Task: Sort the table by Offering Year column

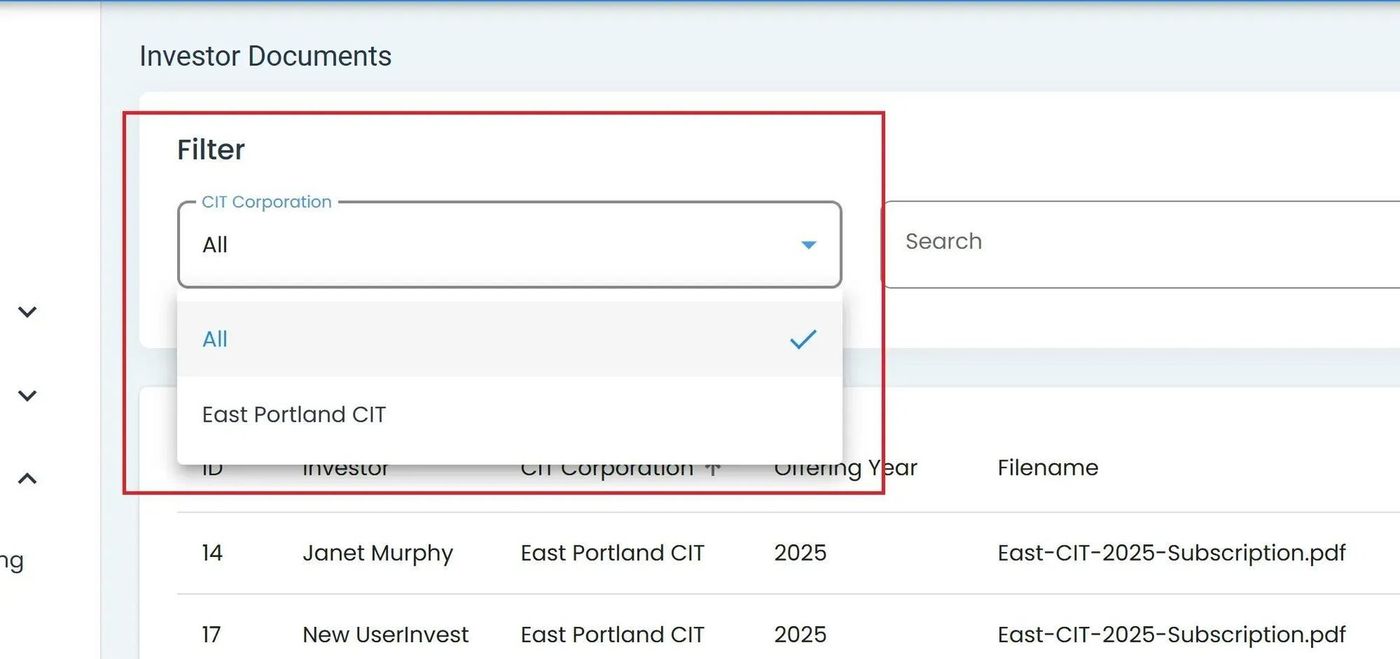Action: click(845, 467)
